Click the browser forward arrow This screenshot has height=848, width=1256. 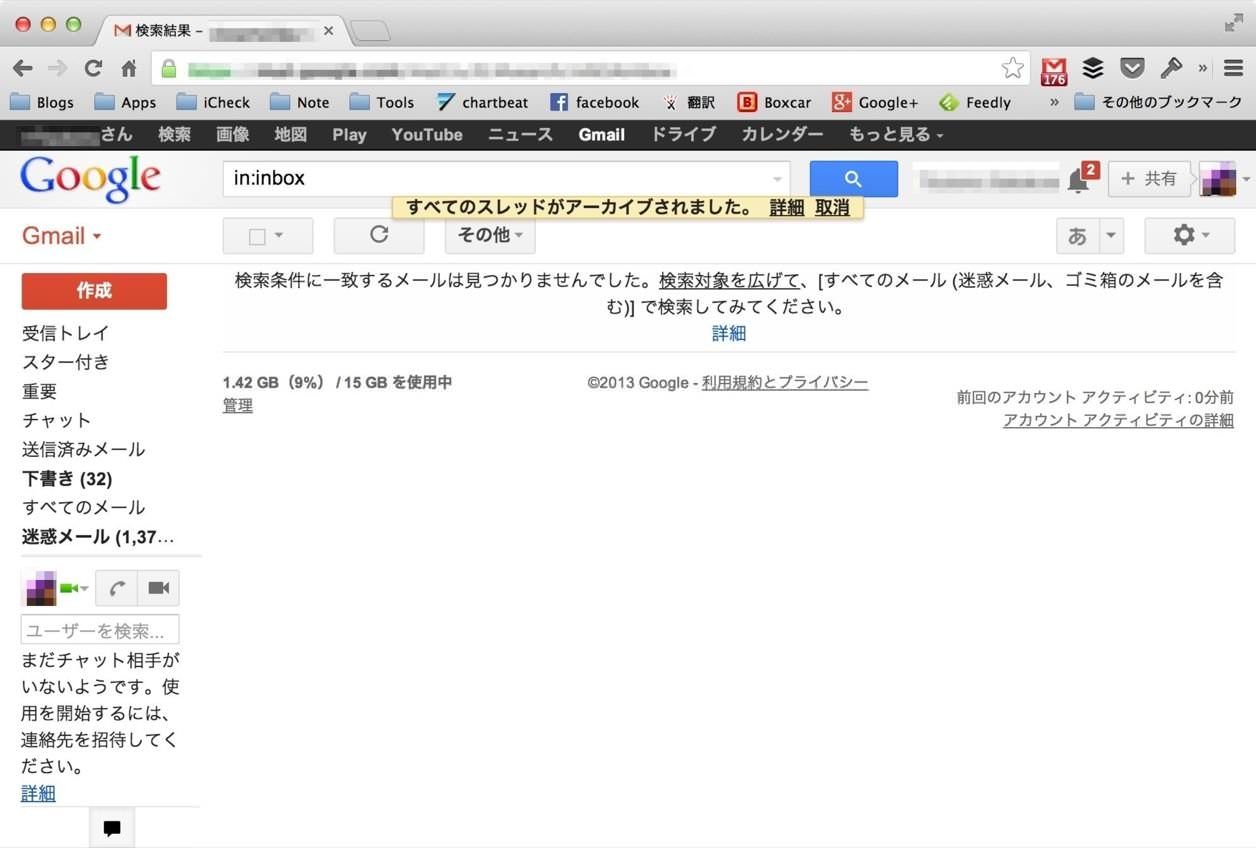(58, 68)
